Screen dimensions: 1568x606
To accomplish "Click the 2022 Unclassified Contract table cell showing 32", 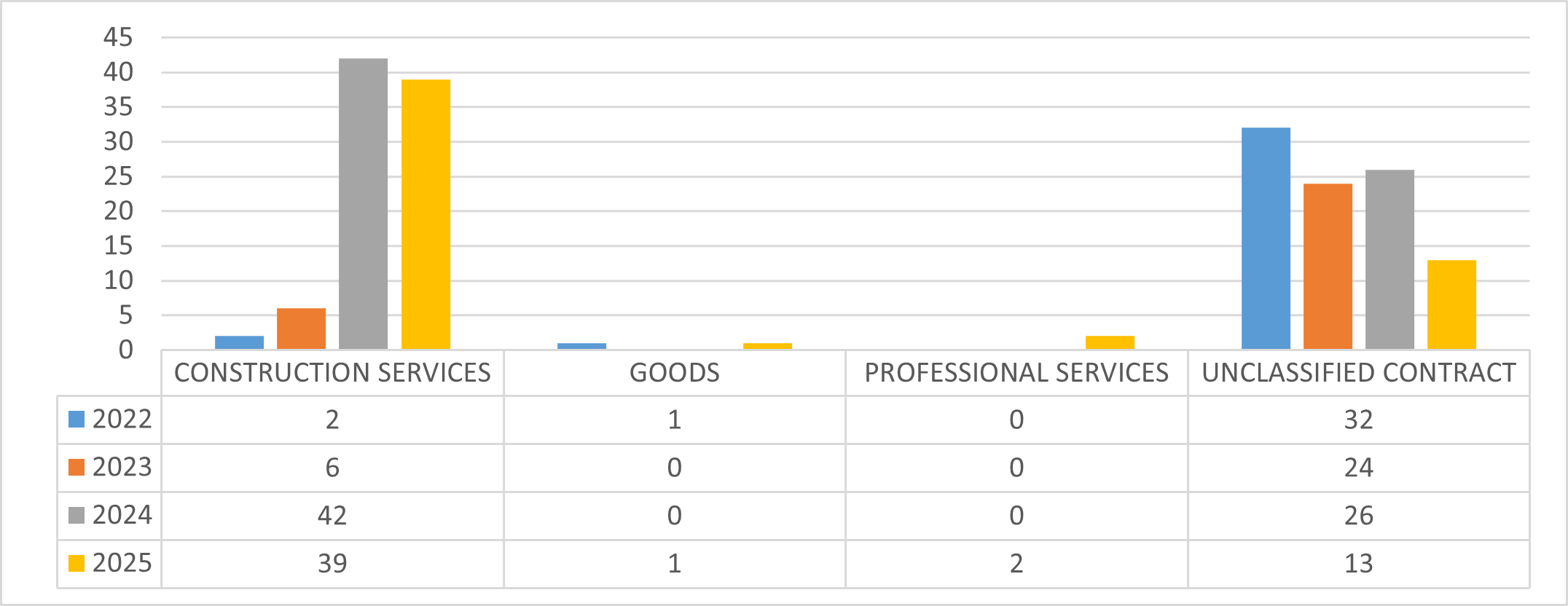I will 1359,420.
